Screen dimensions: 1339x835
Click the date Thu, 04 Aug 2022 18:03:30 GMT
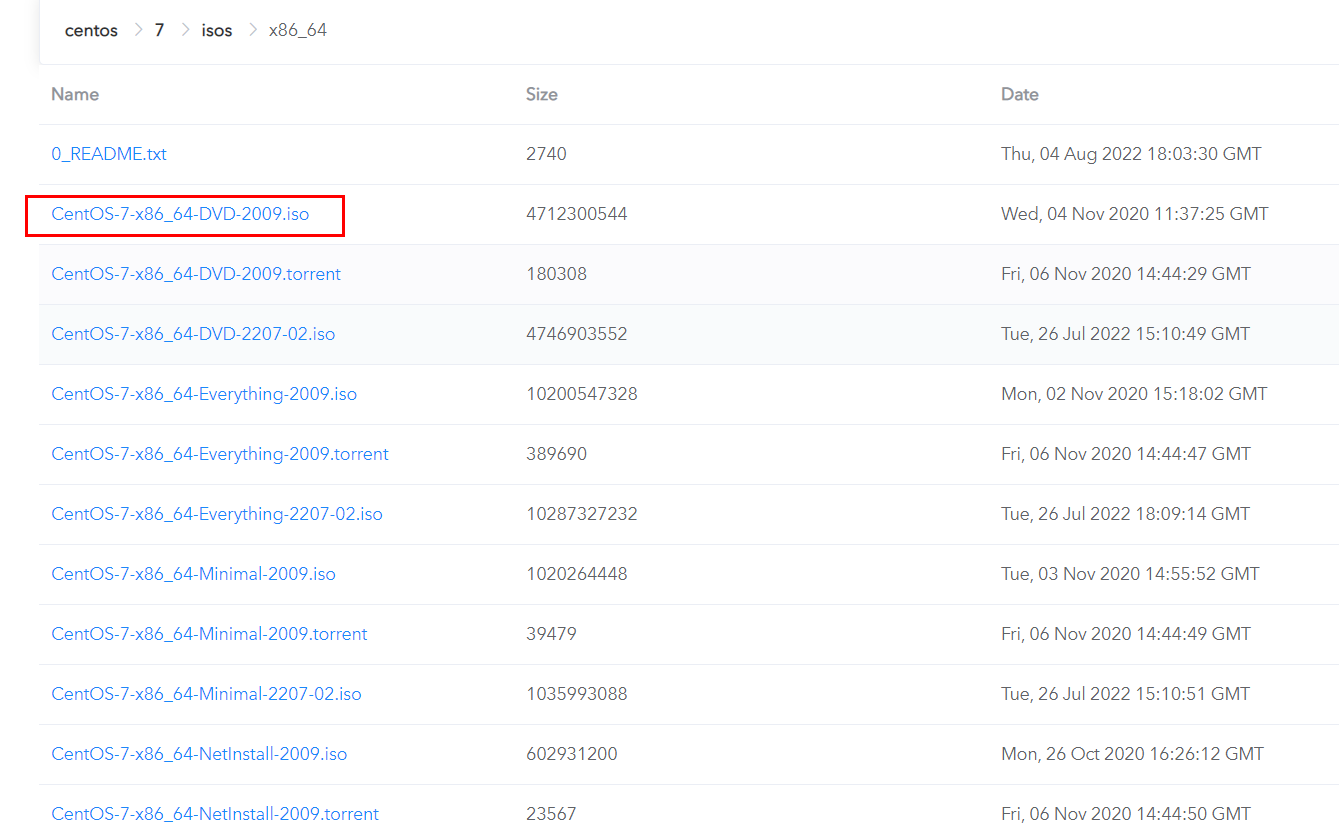click(1131, 154)
